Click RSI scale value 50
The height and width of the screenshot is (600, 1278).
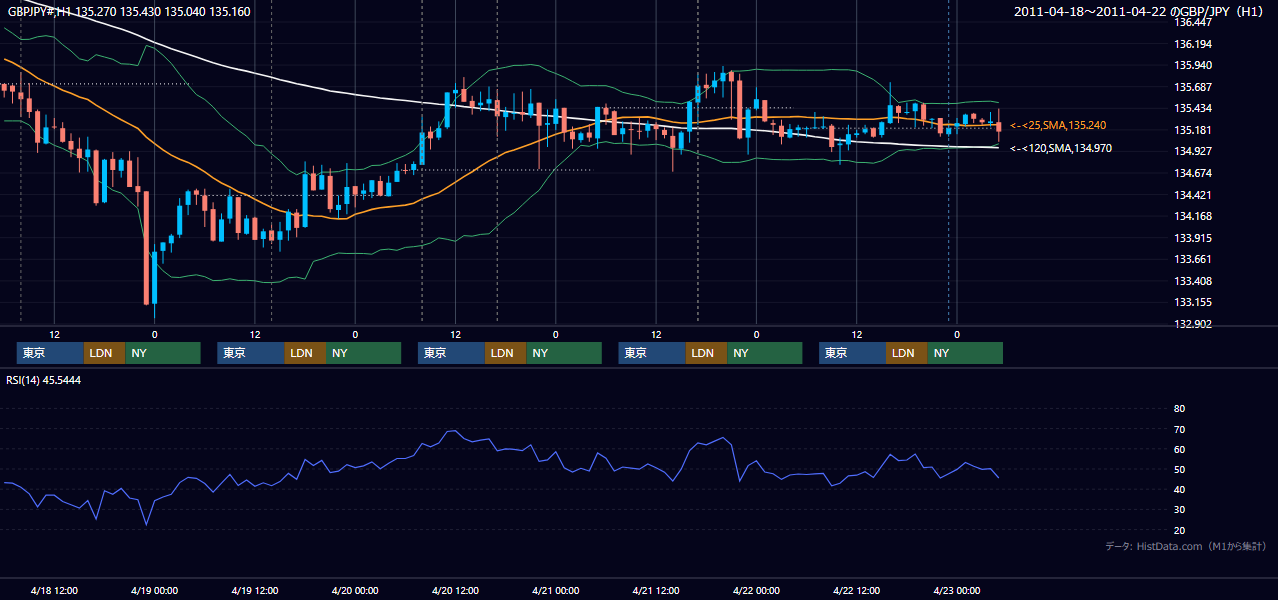pyautogui.click(x=1179, y=469)
